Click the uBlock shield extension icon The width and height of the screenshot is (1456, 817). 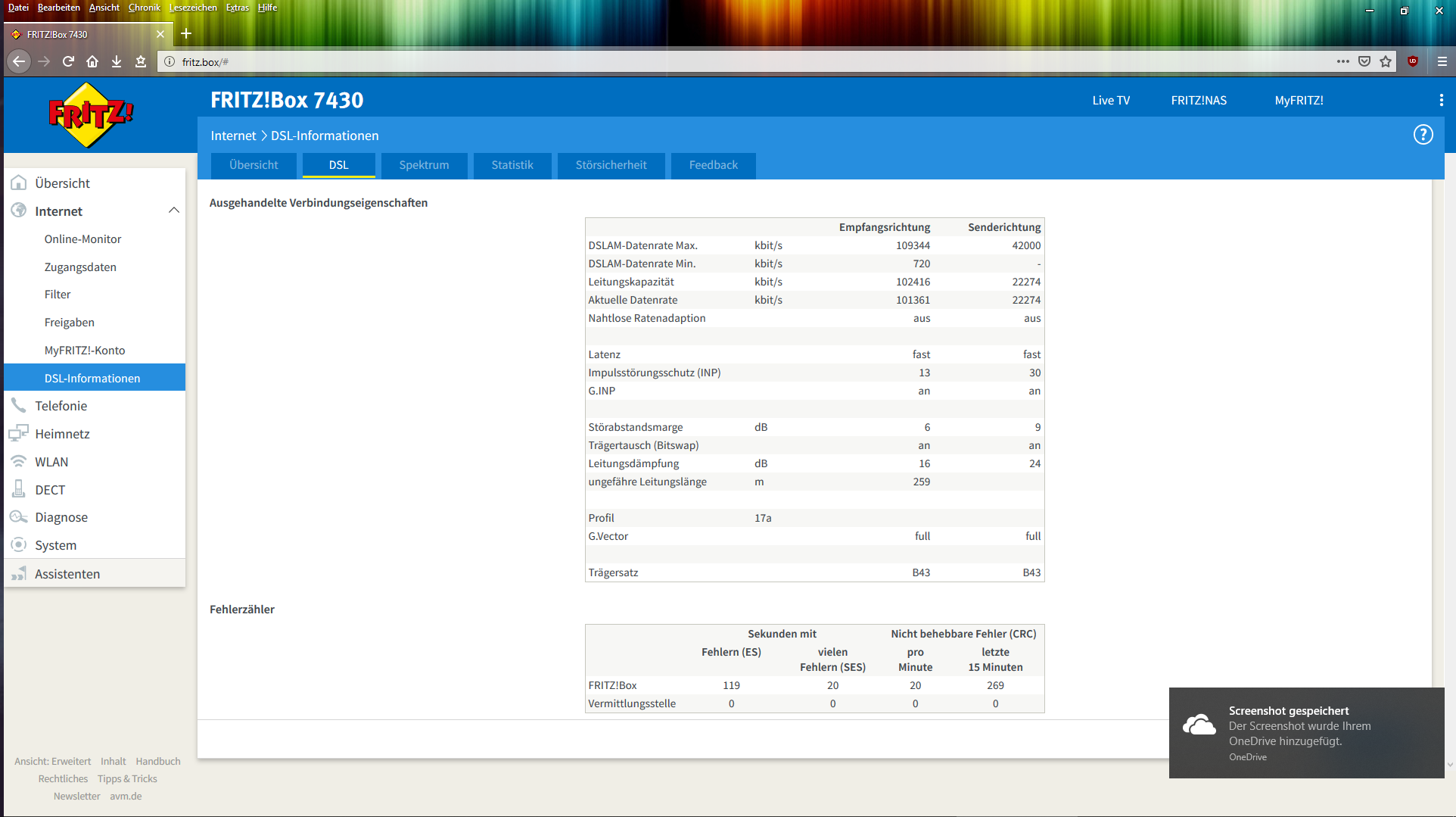click(x=1413, y=61)
